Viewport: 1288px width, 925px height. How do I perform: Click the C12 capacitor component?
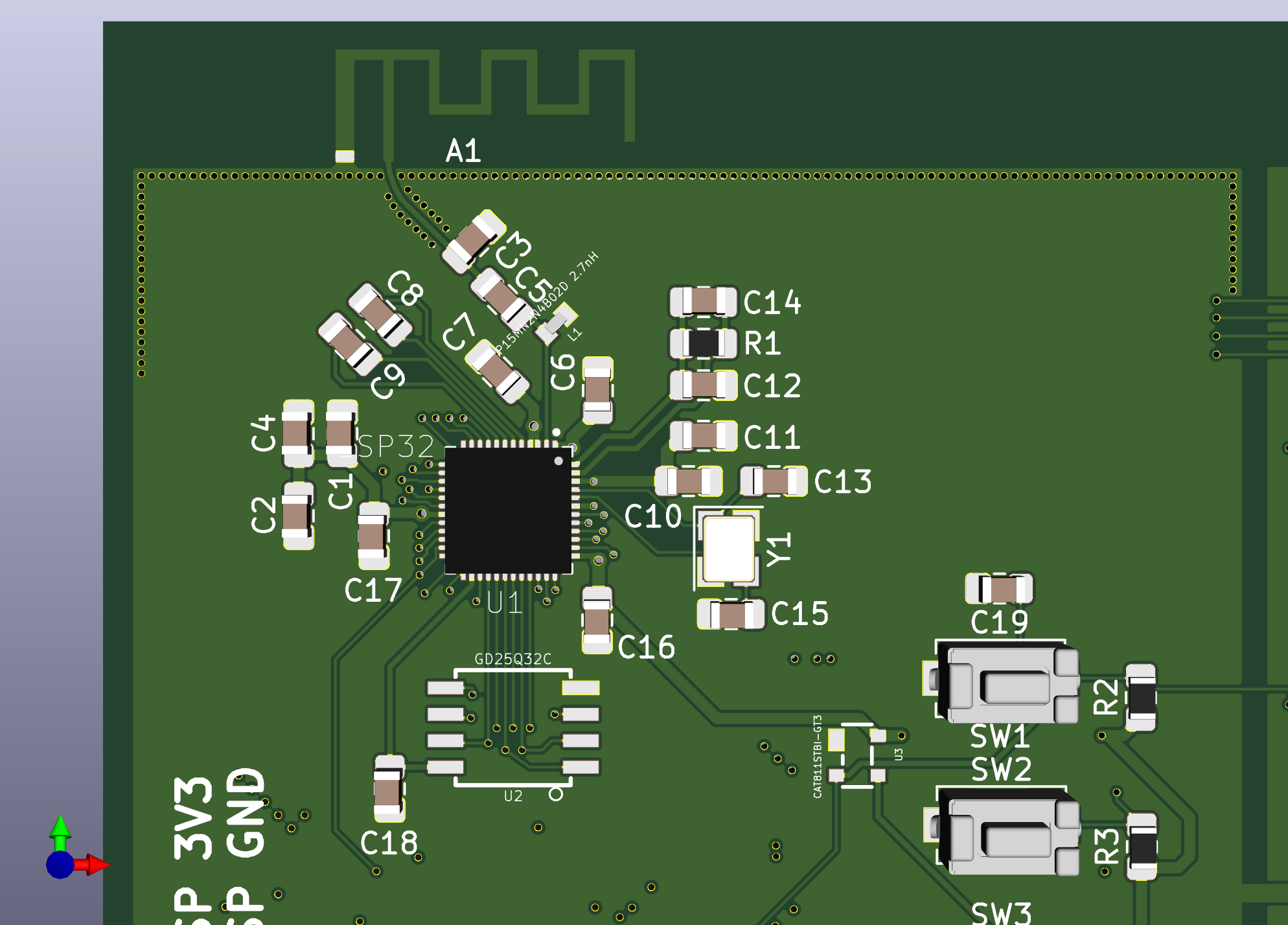point(704,385)
